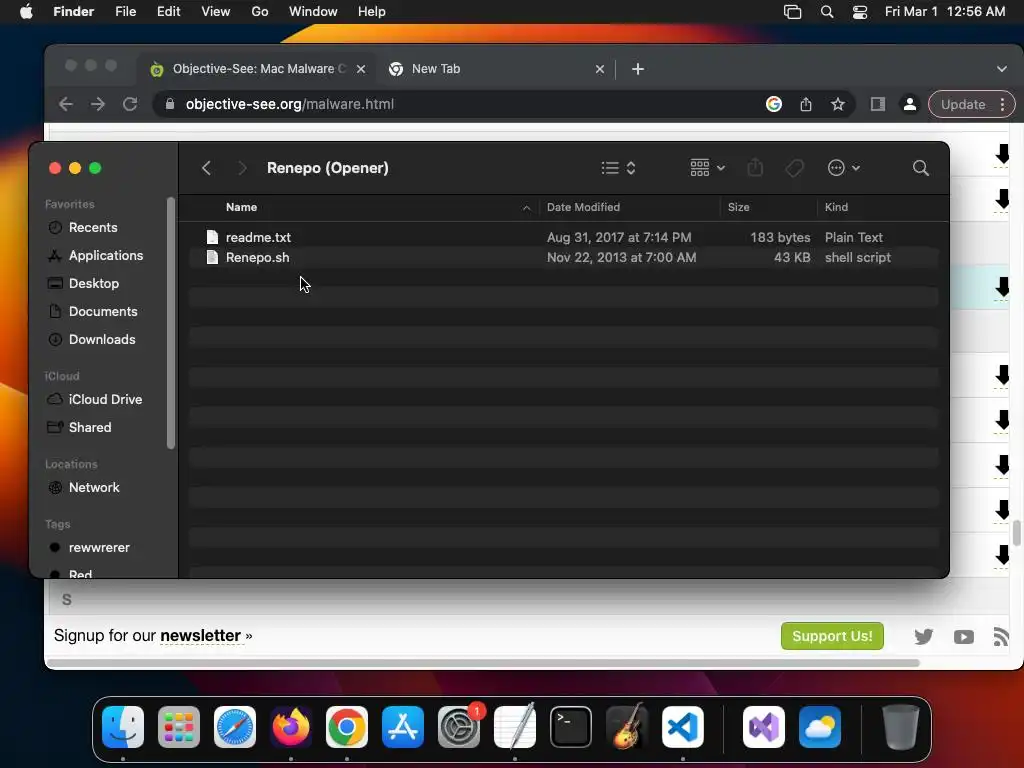1024x768 pixels.
Task: Open Firefox from the Dock
Action: [x=291, y=727]
